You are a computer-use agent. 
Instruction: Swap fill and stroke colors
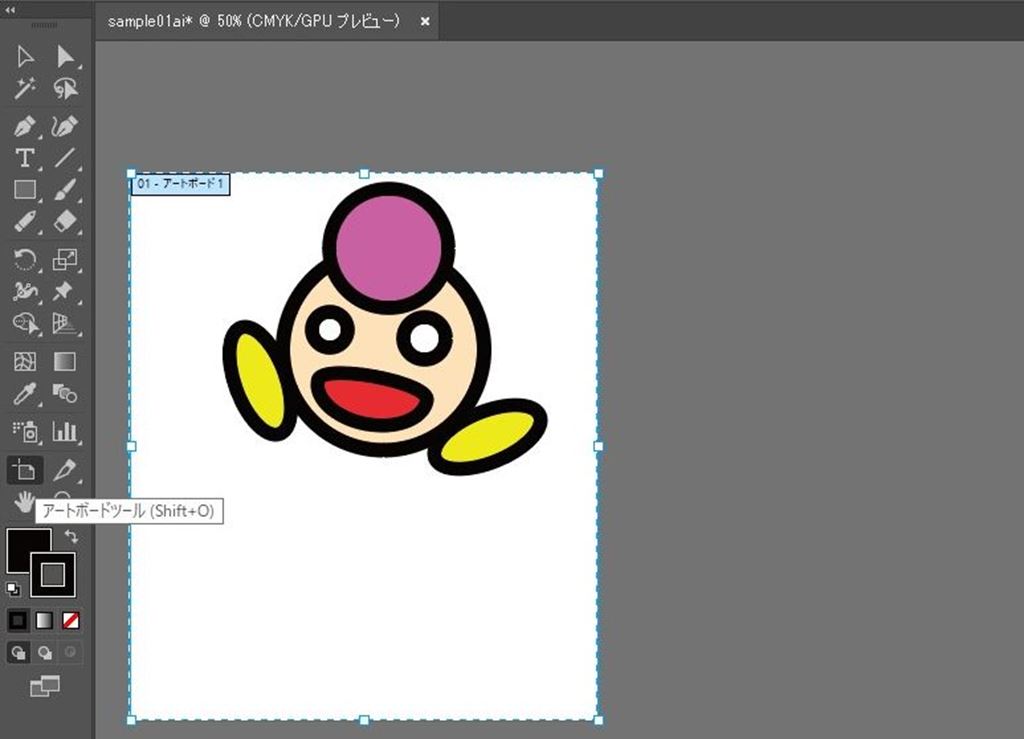coord(72,537)
